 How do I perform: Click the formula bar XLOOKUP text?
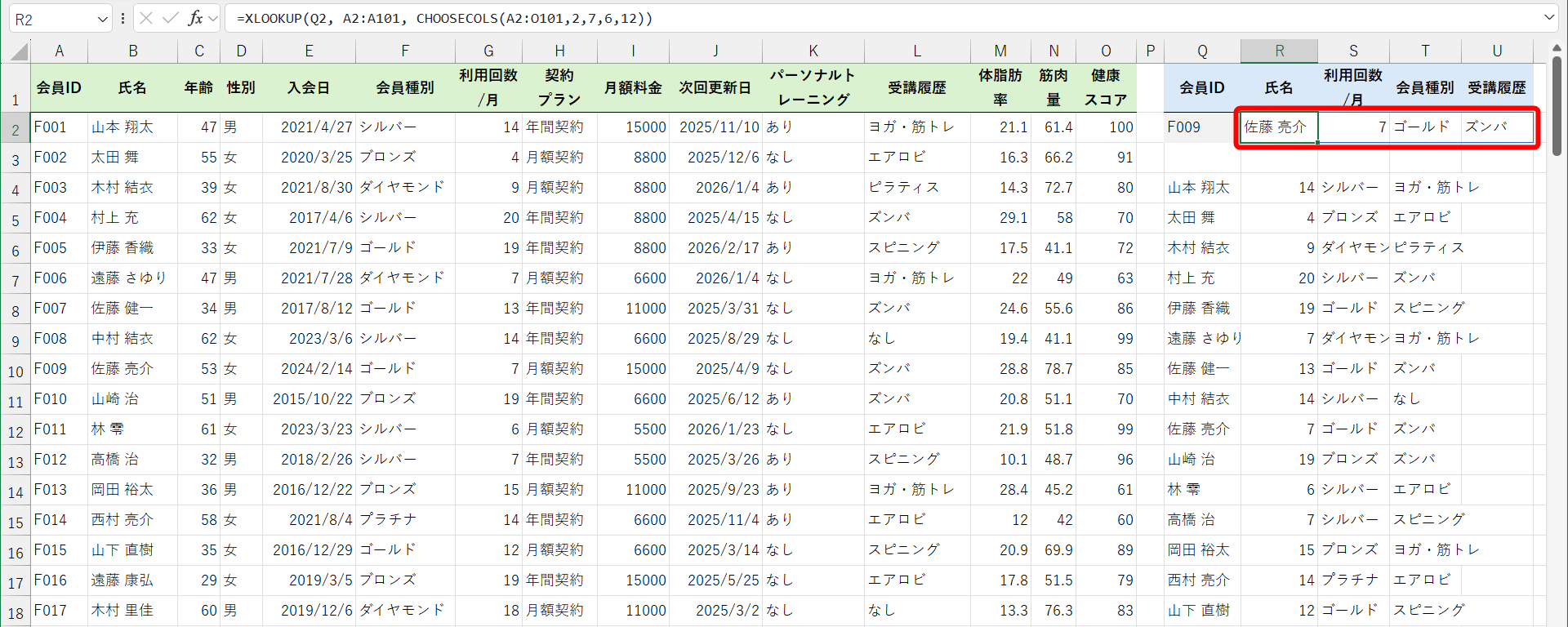point(444,18)
